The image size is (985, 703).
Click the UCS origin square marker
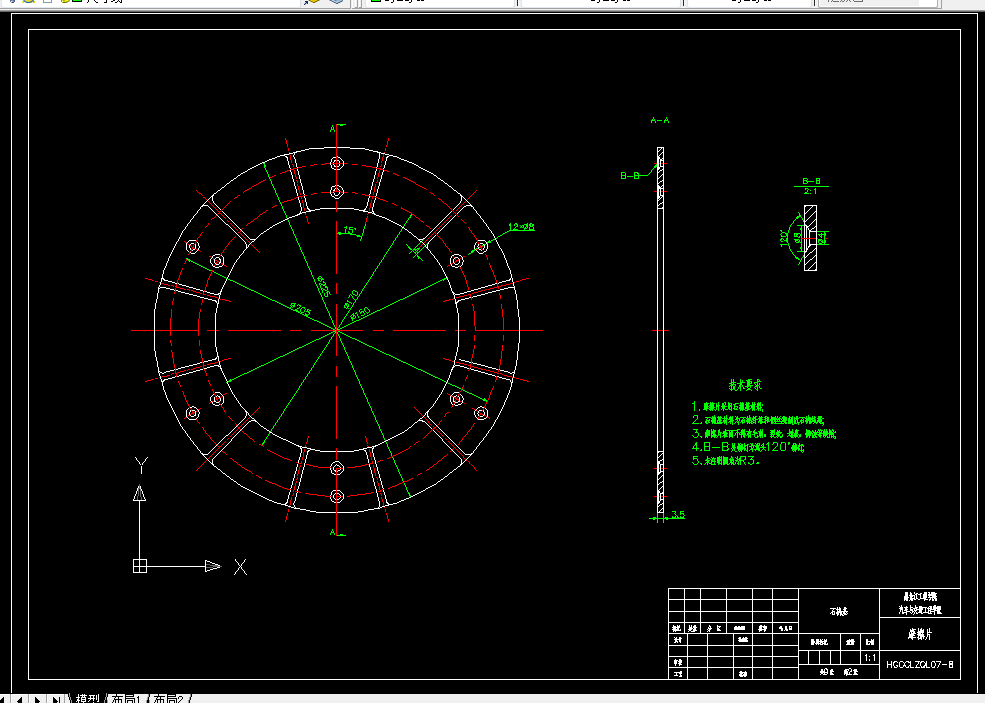click(139, 566)
